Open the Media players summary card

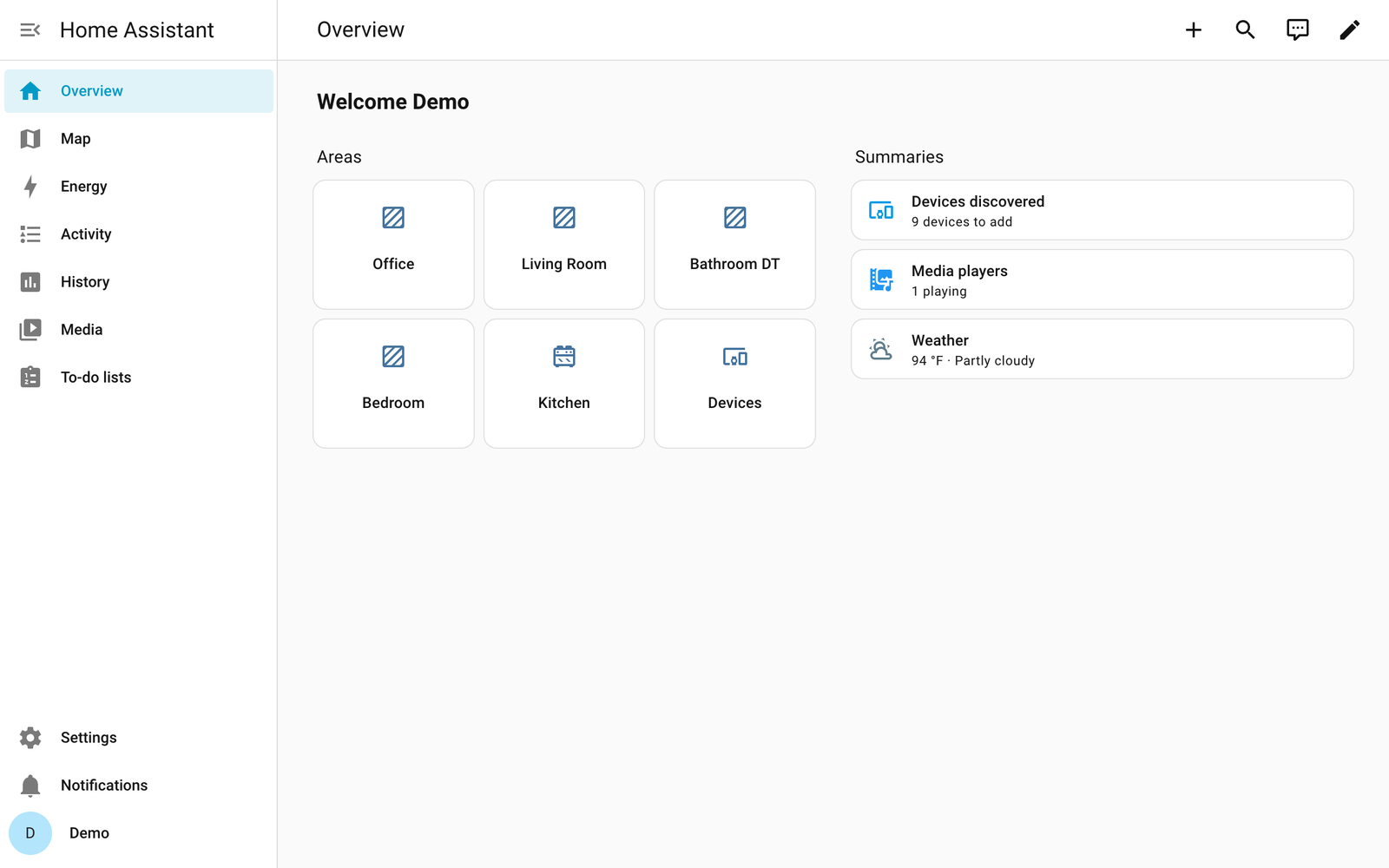coord(1103,279)
